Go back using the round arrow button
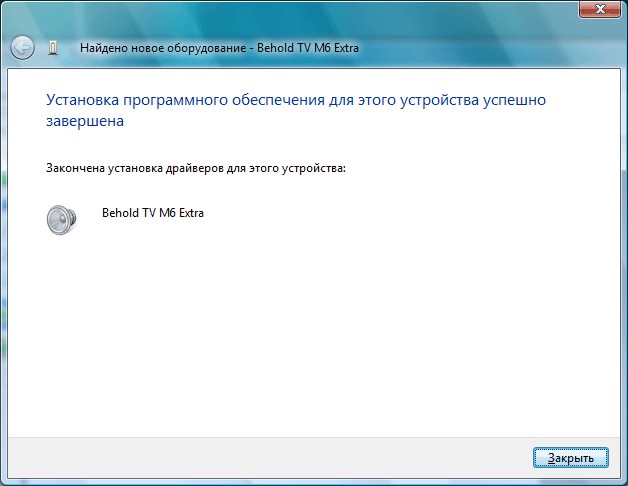Screen dimensions: 628x486 22,48
